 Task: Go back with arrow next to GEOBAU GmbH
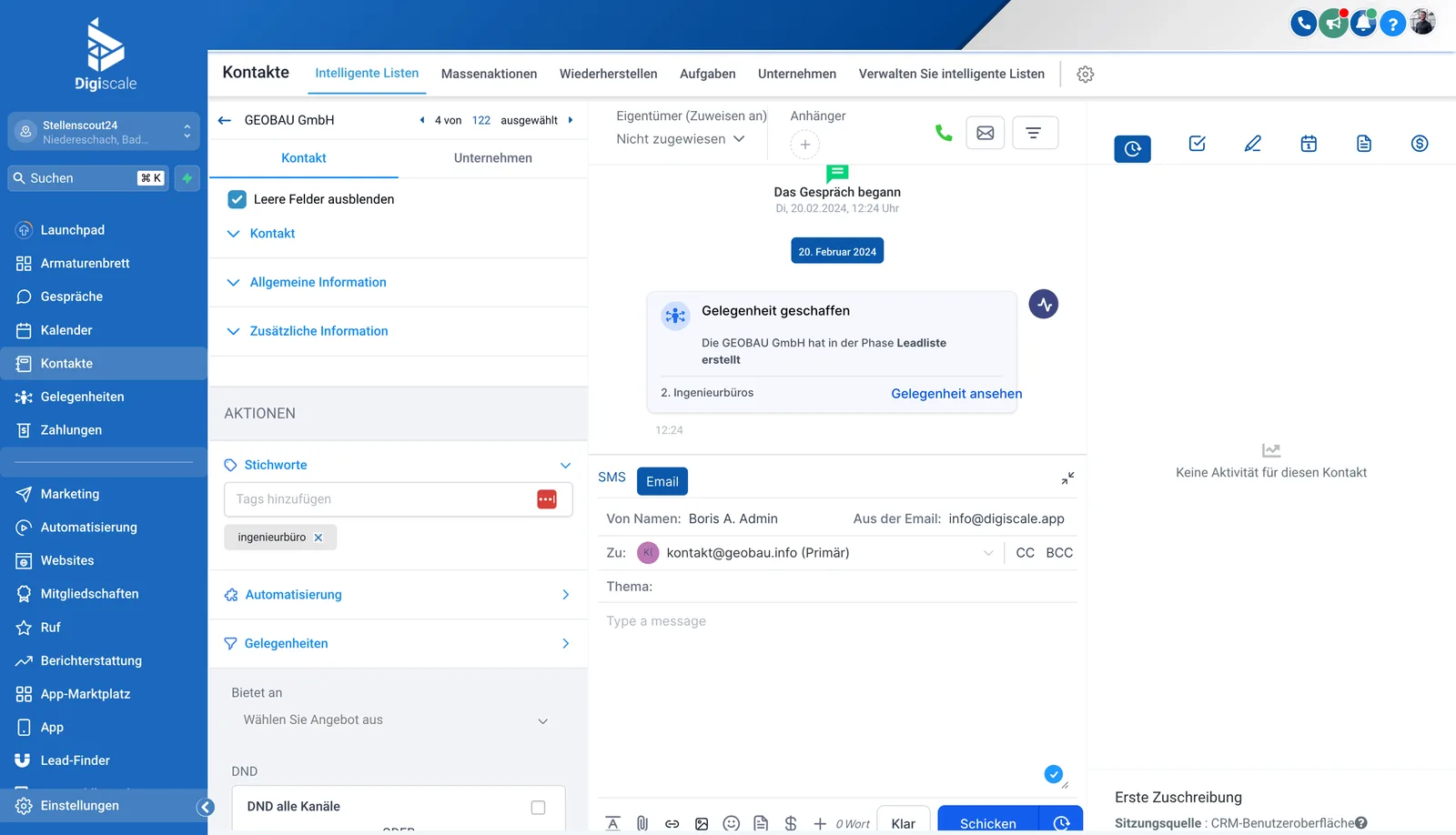pyautogui.click(x=225, y=120)
